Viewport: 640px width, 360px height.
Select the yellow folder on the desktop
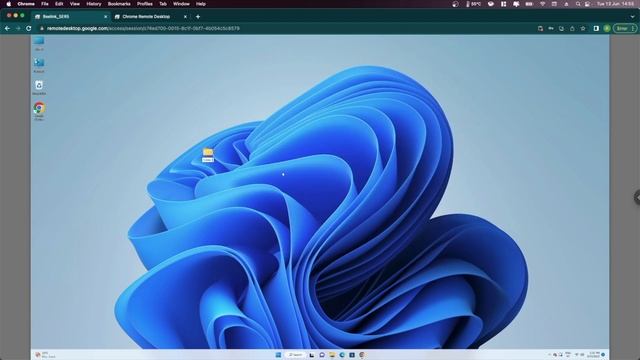[x=208, y=155]
